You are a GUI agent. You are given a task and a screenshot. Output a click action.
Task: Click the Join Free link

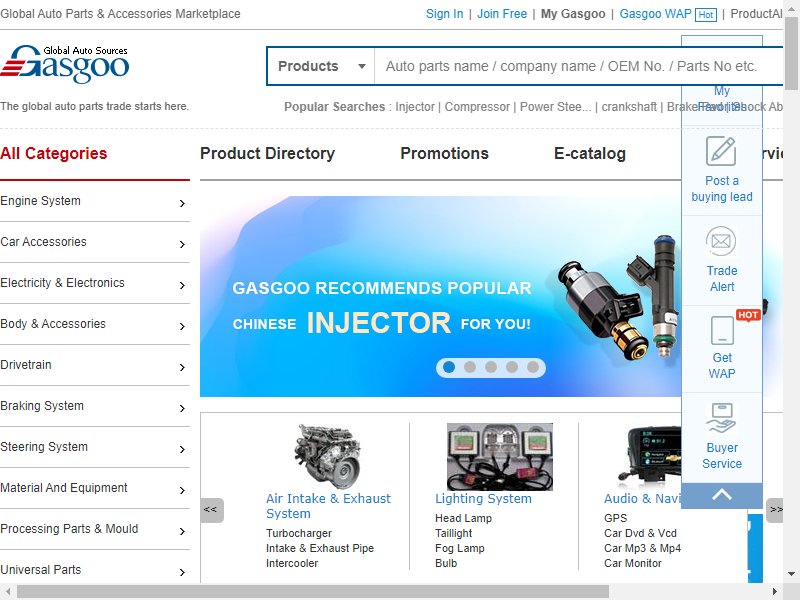[x=502, y=14]
